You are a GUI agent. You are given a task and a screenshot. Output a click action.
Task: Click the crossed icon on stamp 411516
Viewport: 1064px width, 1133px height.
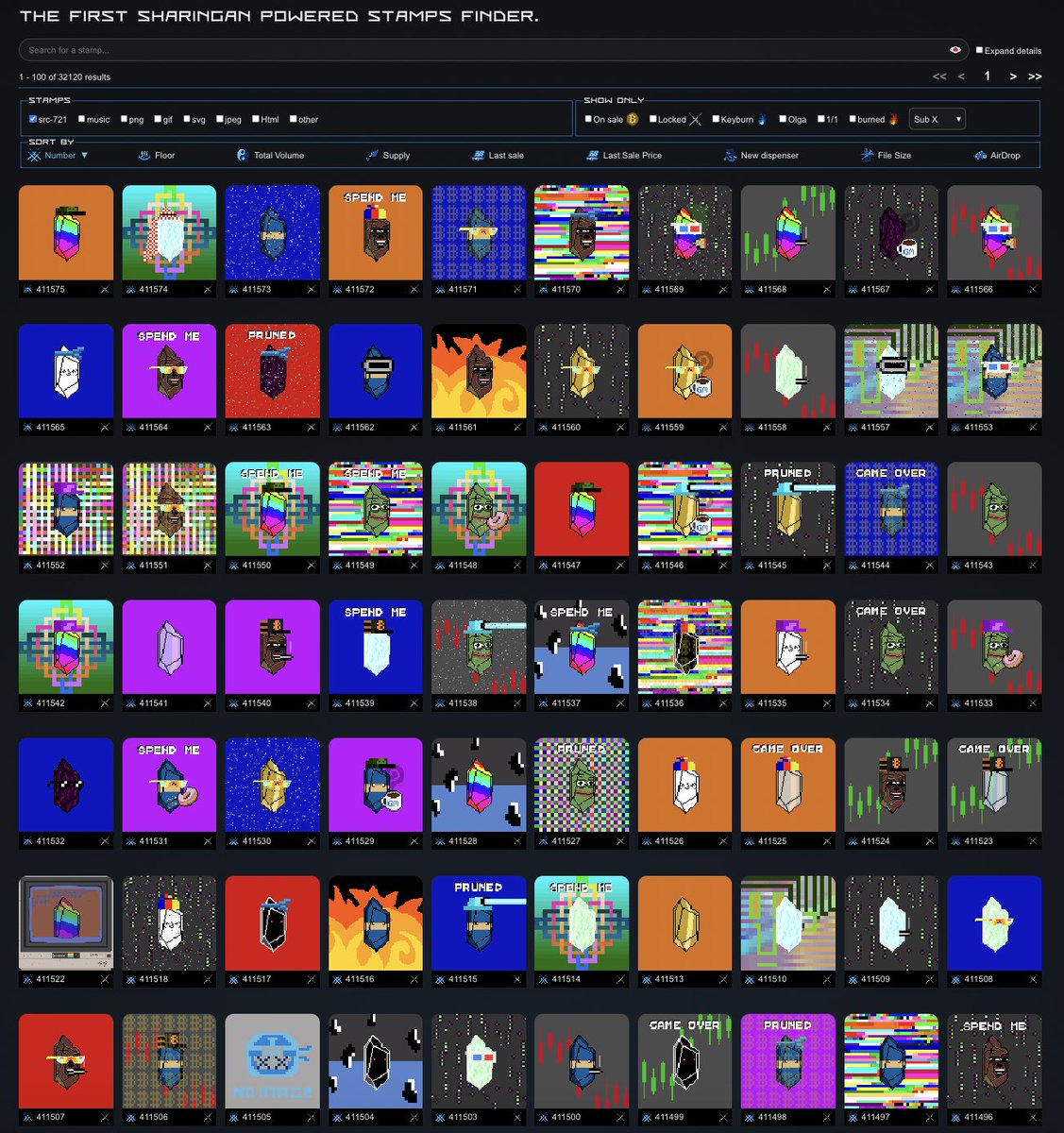(414, 979)
